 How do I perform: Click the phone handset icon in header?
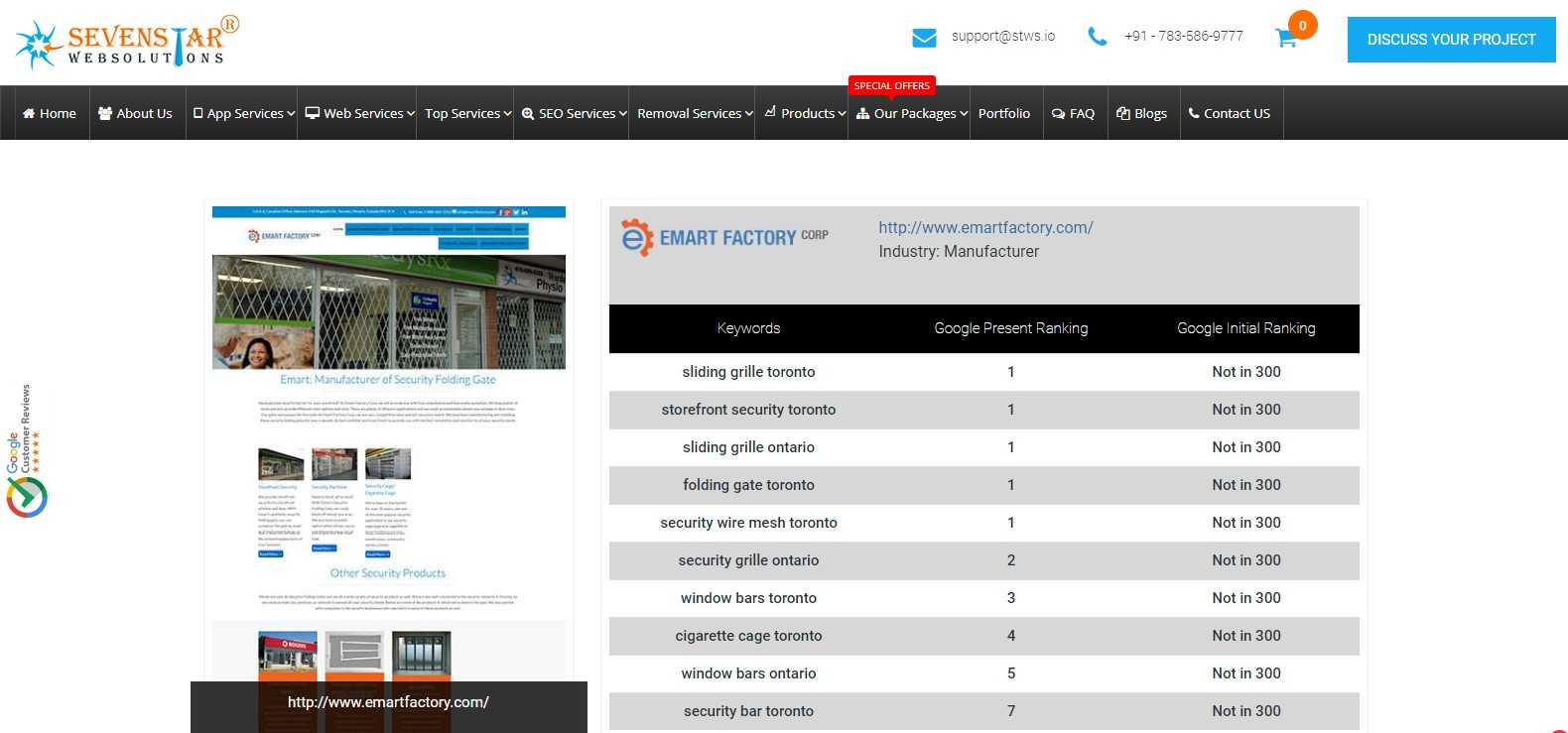coord(1097,37)
